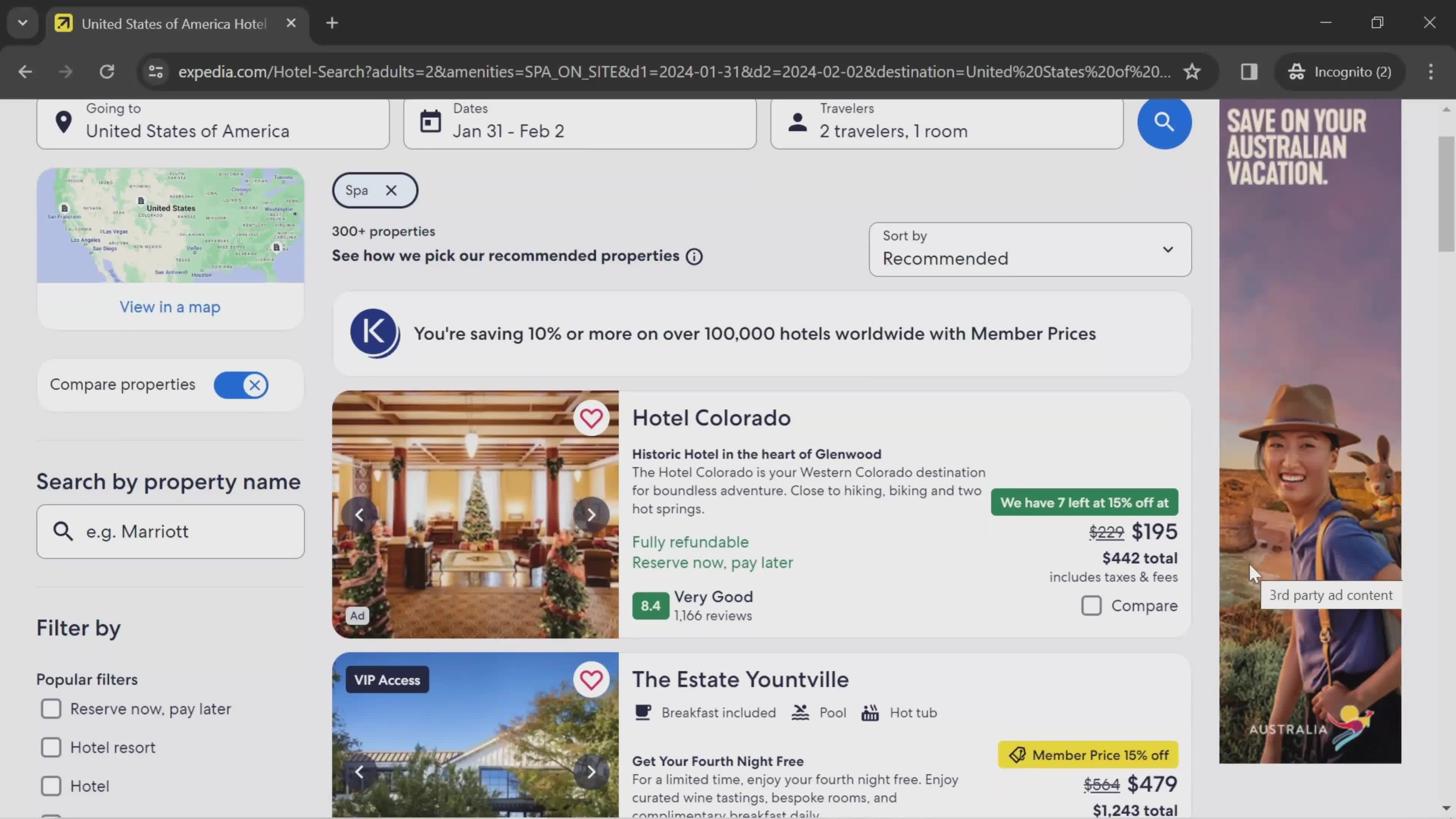The height and width of the screenshot is (819, 1456).
Task: Click the 8.4 rating badge
Action: 651,606
